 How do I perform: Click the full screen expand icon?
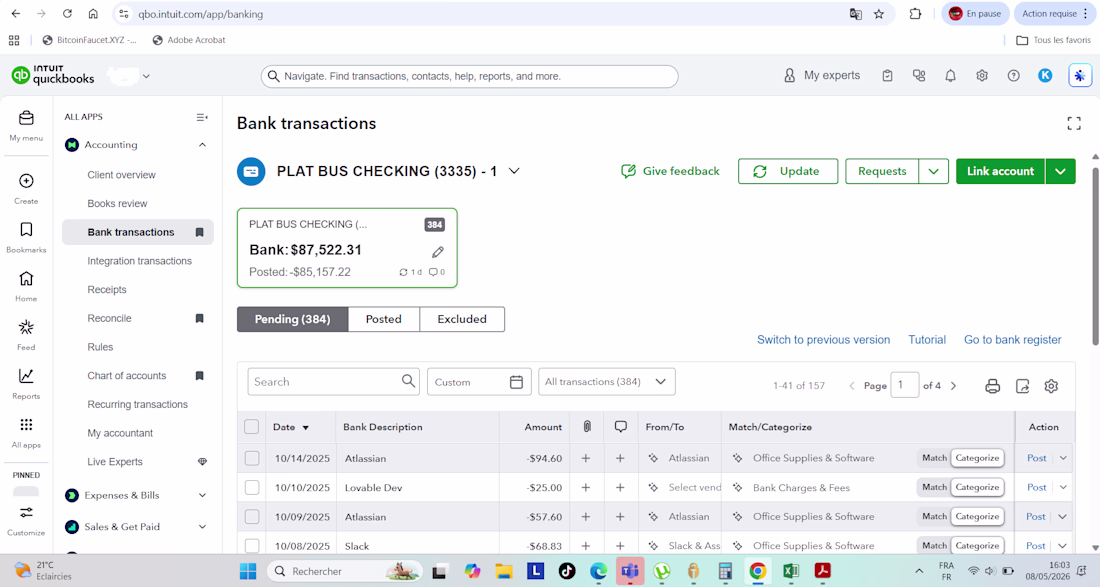1073,123
